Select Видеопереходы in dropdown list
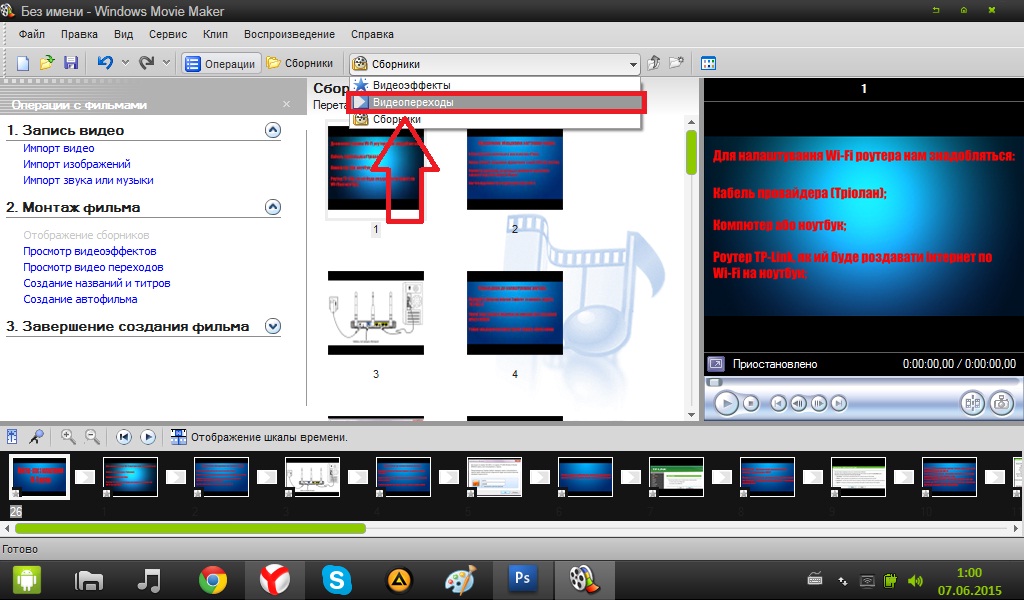This screenshot has width=1024, height=600. (x=495, y=103)
